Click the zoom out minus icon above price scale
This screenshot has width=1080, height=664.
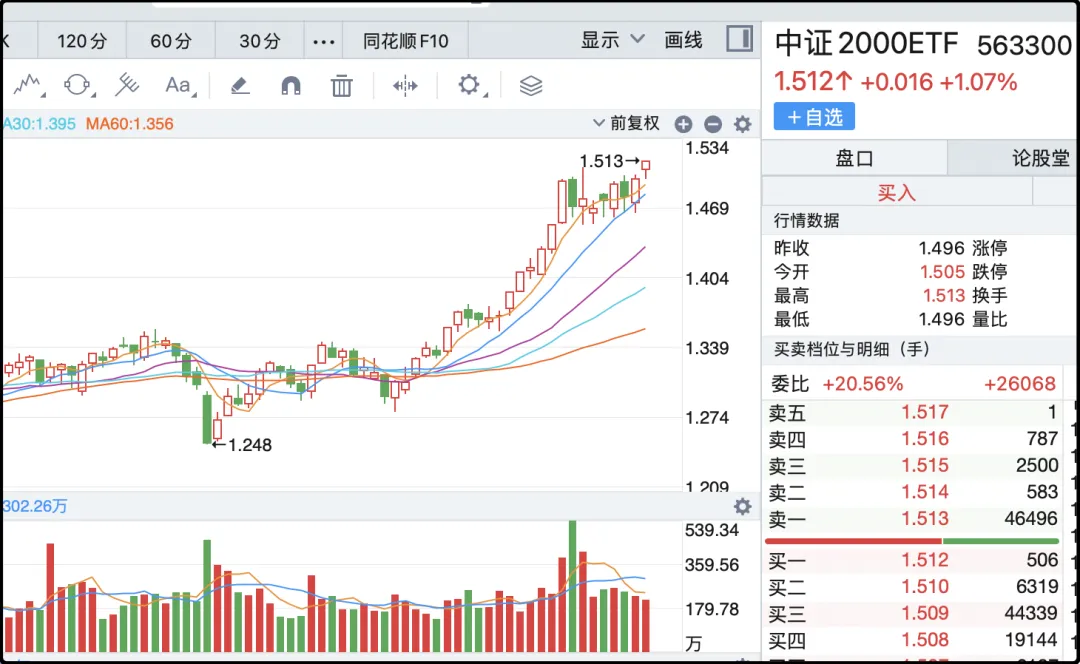coord(713,124)
